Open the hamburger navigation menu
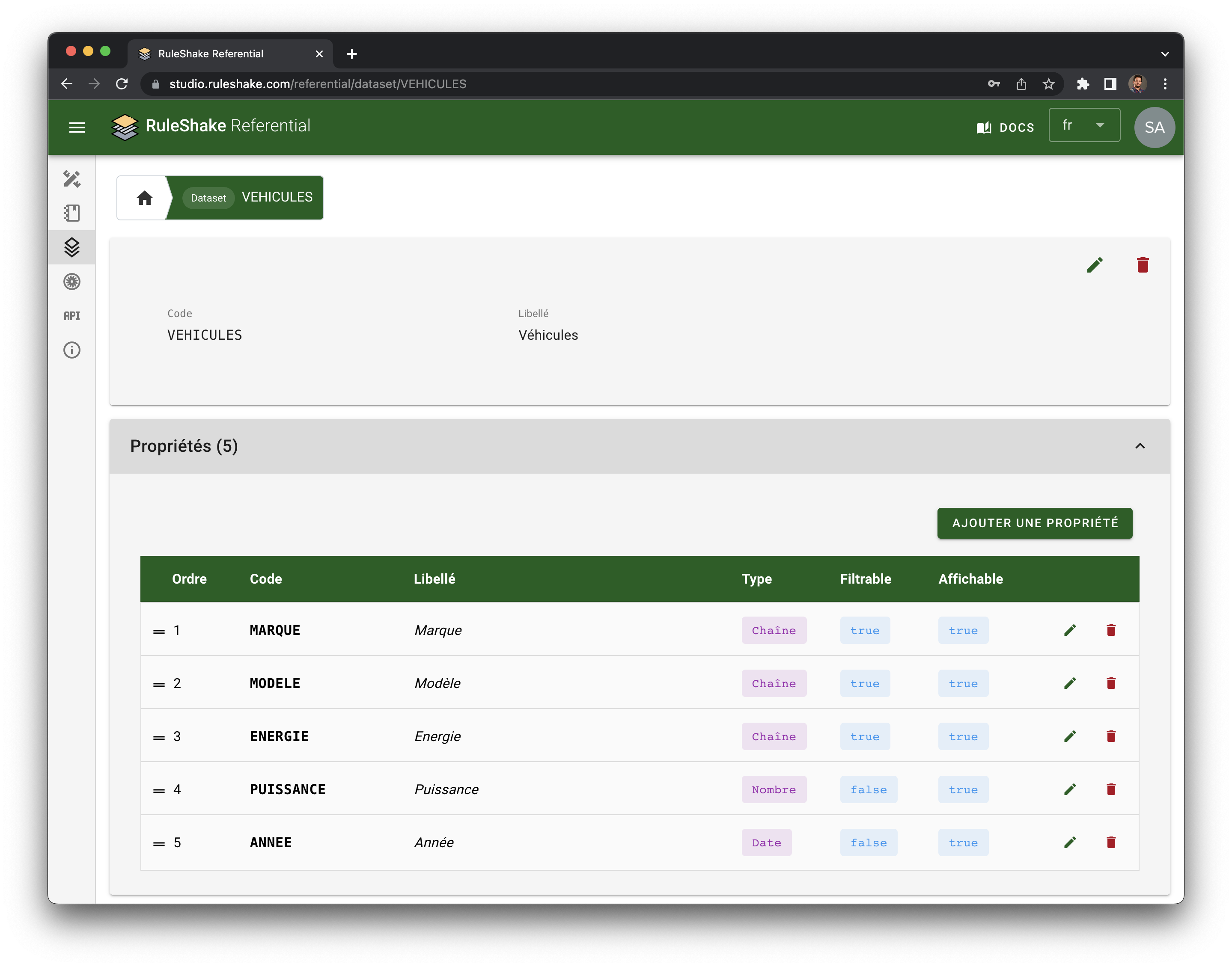Screen dimensions: 1232x967 coord(77,128)
